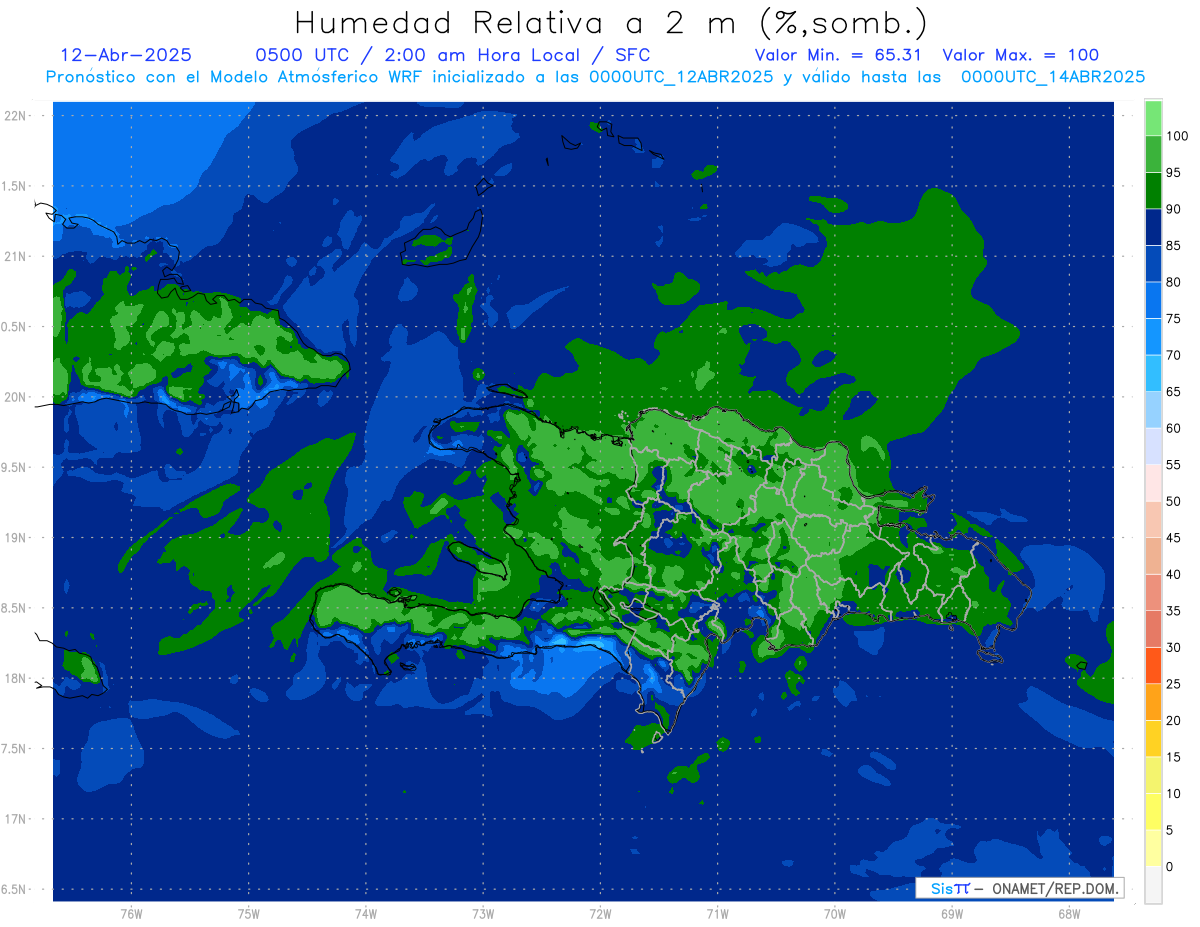Click the legend value '80'
The height and width of the screenshot is (927, 1200).
pyautogui.click(x=1174, y=282)
